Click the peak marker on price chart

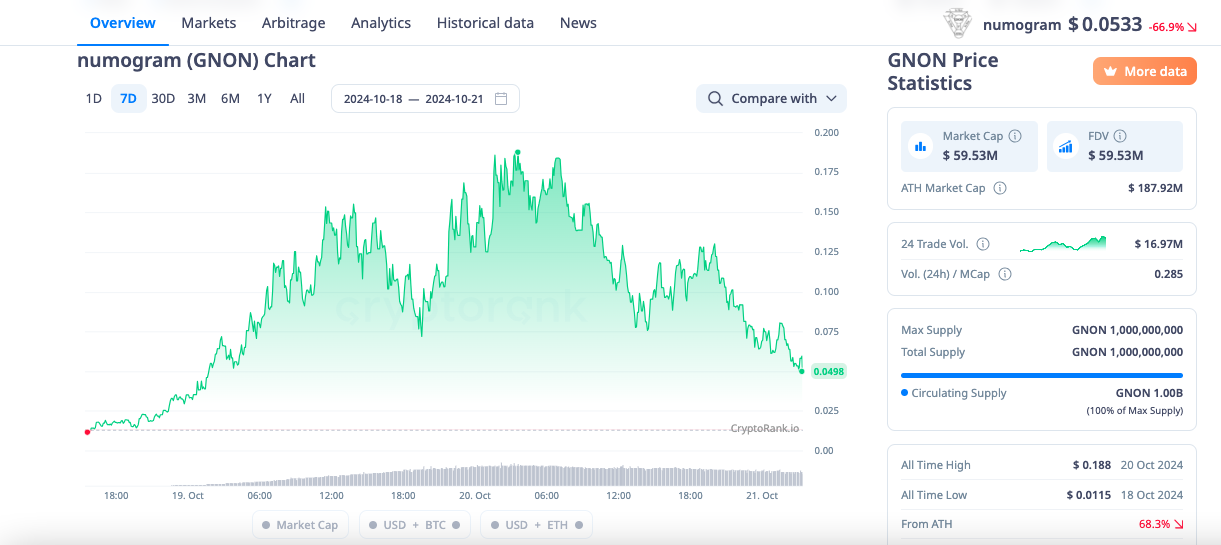tap(517, 152)
